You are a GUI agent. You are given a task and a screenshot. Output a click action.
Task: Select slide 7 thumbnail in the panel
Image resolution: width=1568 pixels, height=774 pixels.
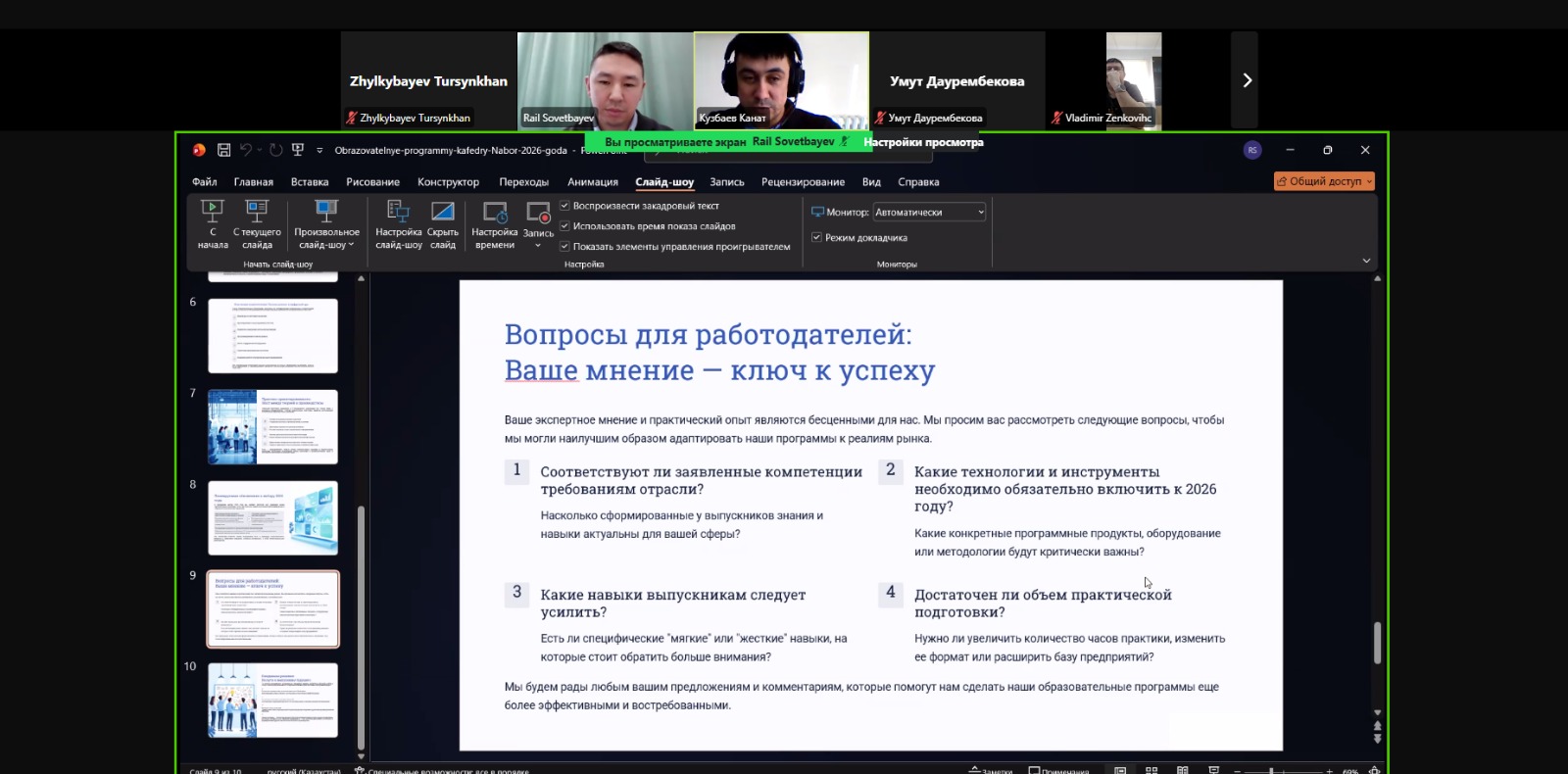pyautogui.click(x=272, y=426)
